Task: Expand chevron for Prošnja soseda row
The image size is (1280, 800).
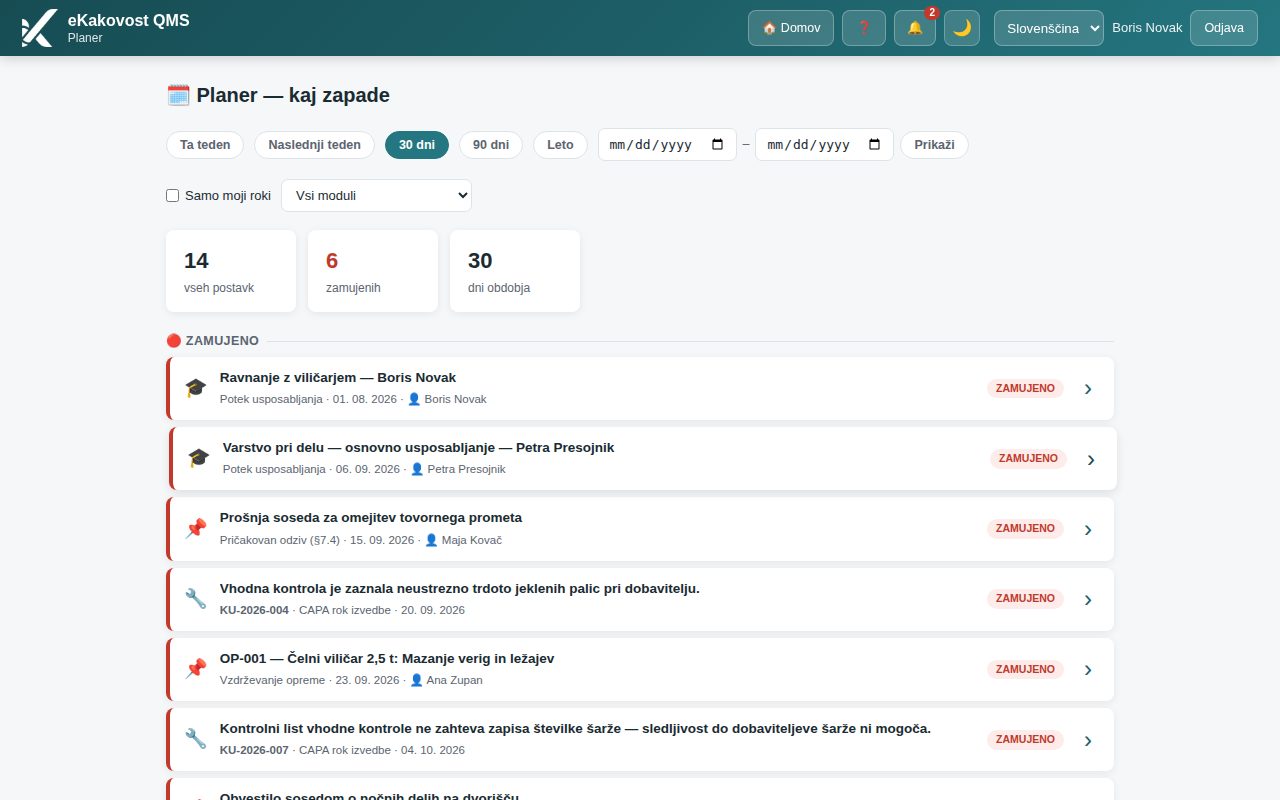Action: pyautogui.click(x=1088, y=529)
